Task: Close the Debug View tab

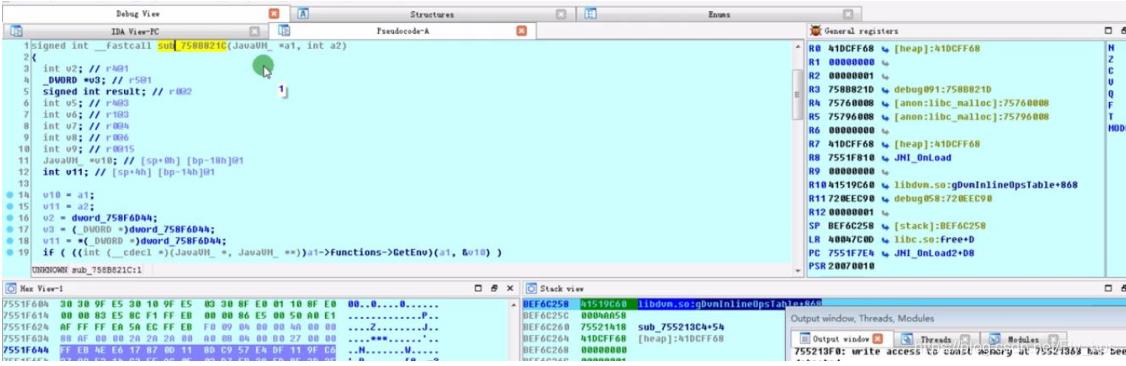Action: (x=274, y=14)
